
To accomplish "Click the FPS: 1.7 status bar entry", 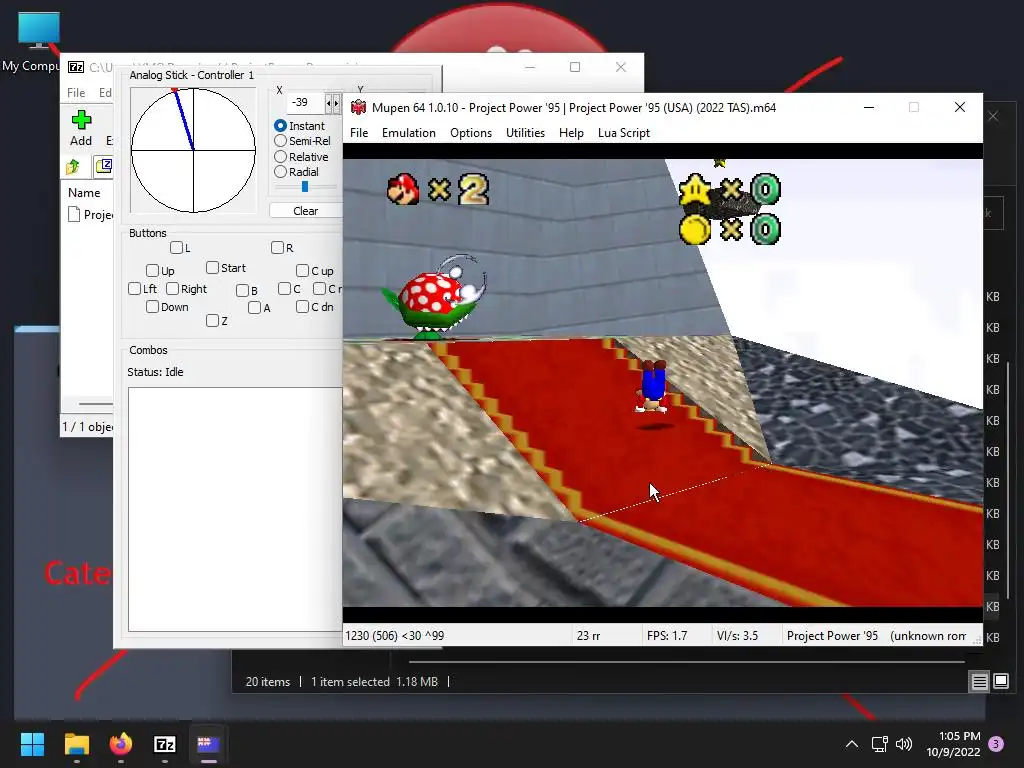I will (667, 635).
